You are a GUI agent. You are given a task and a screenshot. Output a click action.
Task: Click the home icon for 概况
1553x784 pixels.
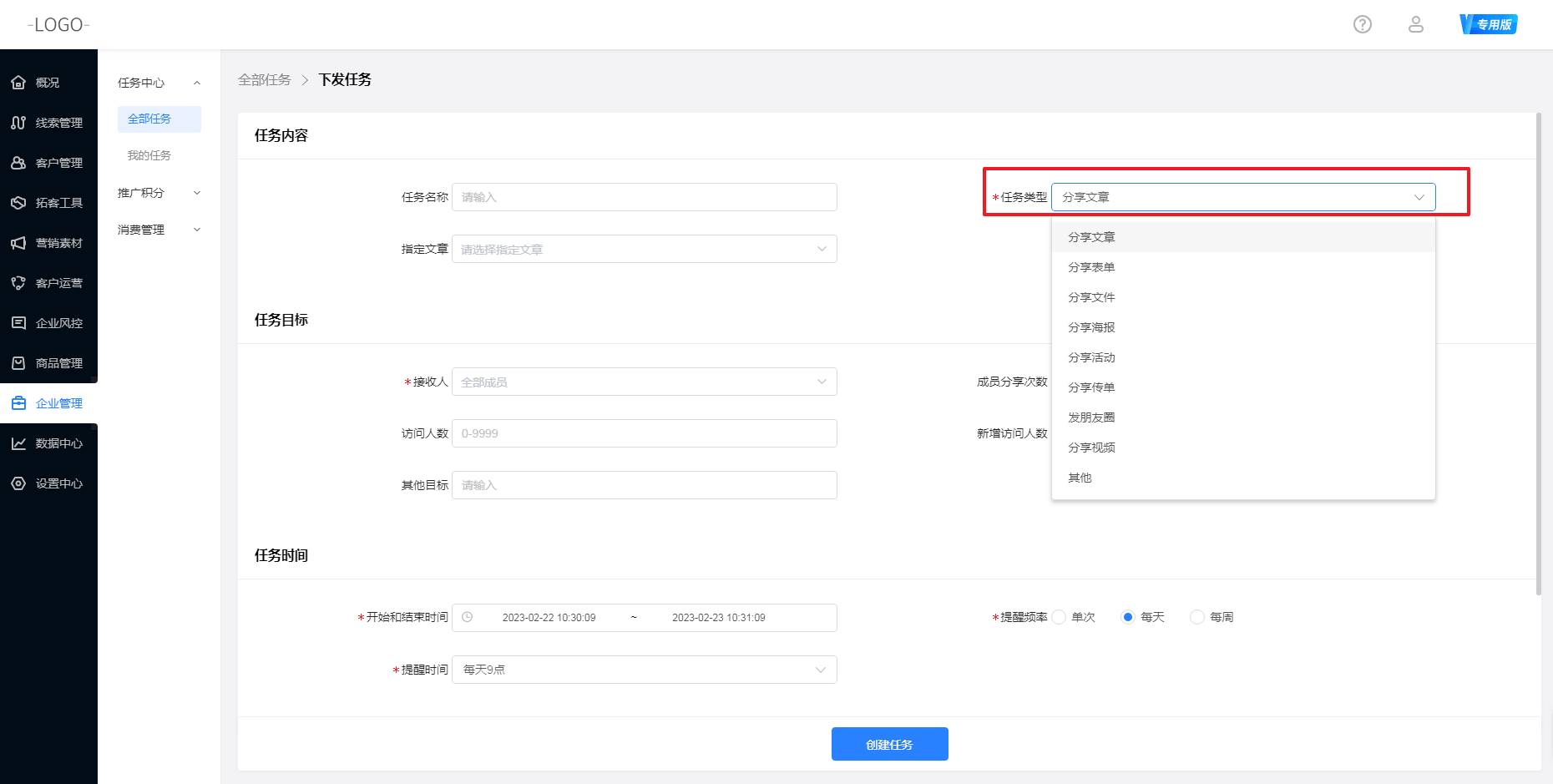pos(18,83)
